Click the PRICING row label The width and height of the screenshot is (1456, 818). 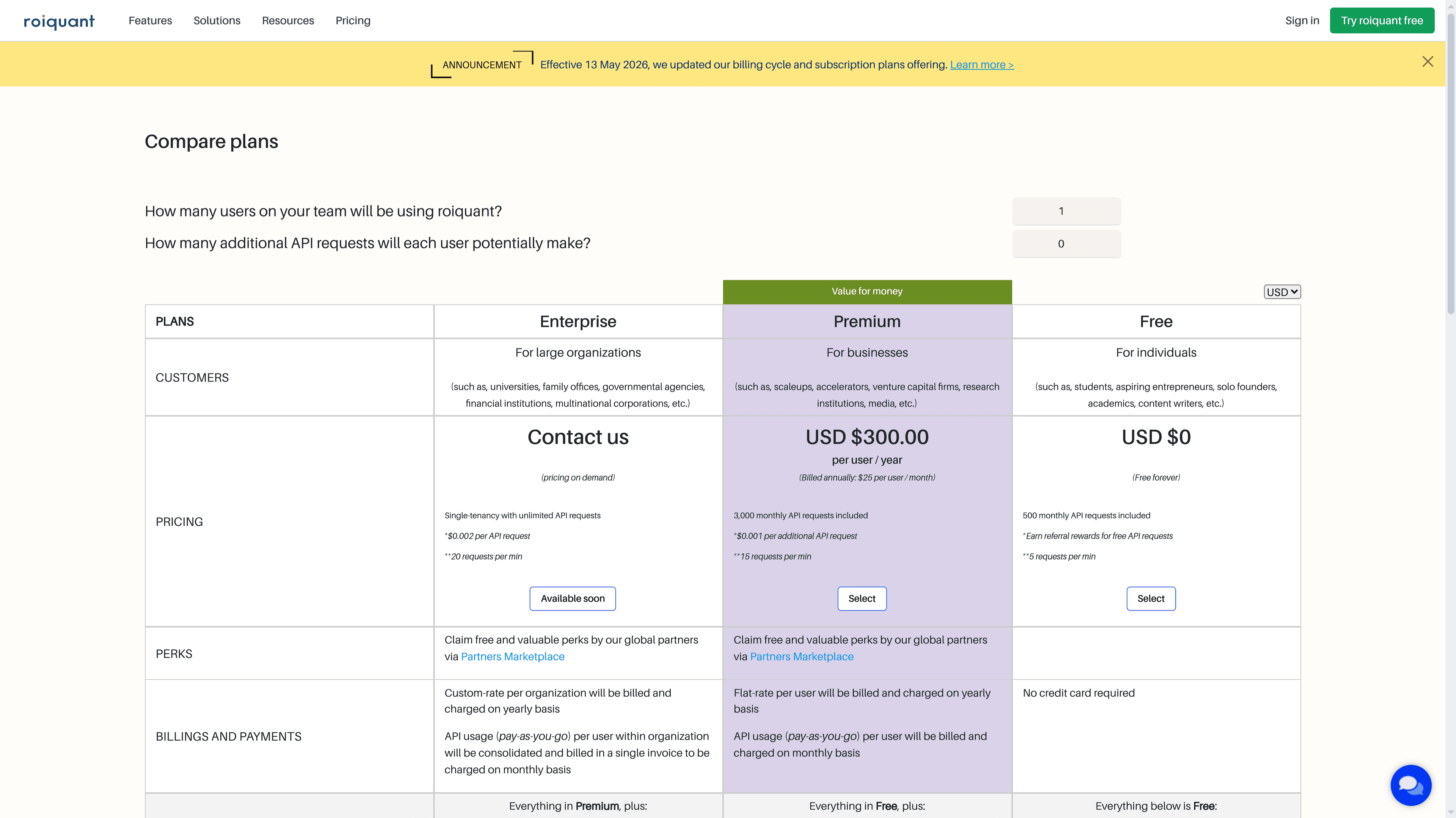coord(179,522)
